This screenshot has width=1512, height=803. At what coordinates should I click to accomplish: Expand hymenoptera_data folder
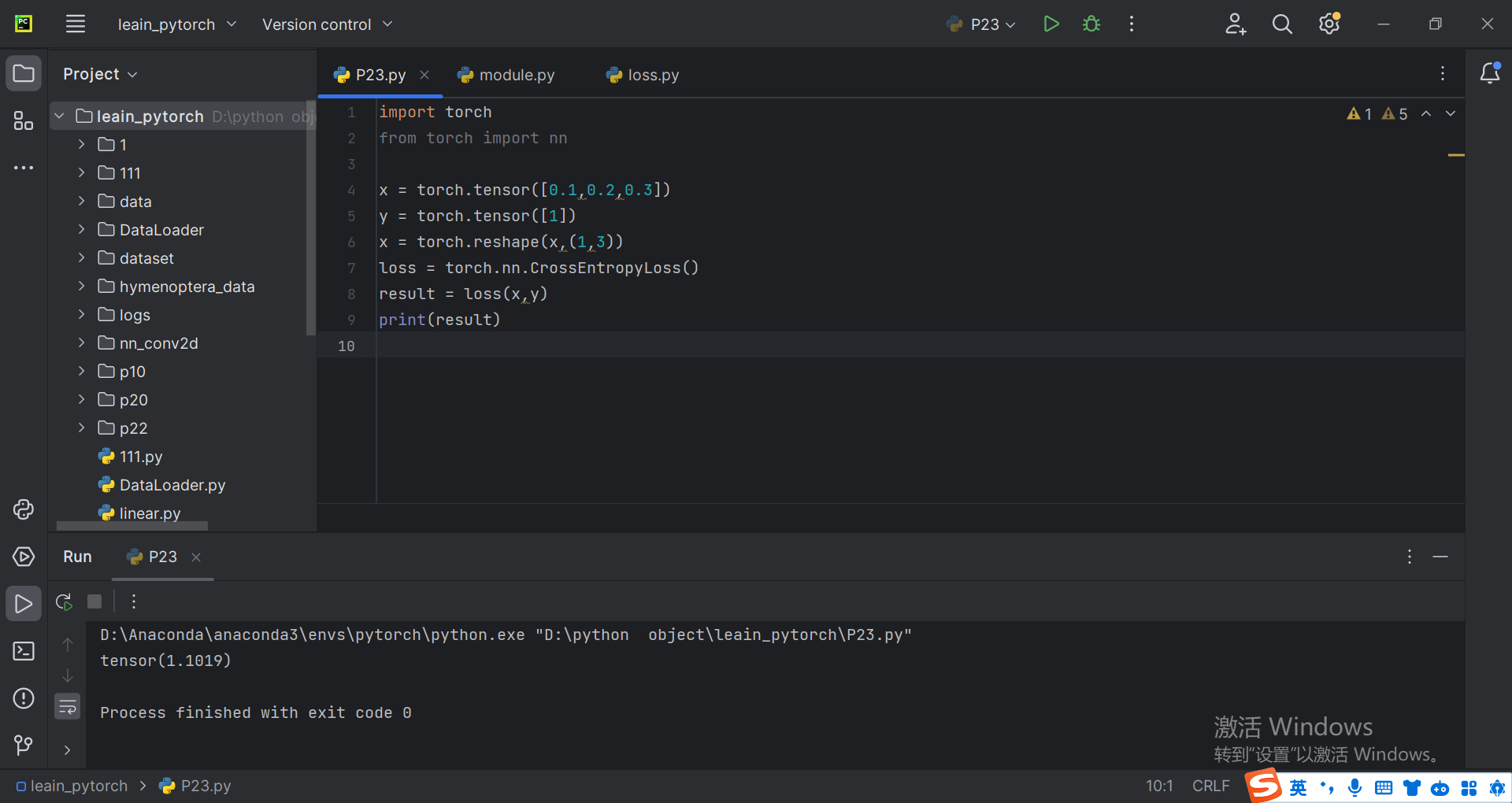pyautogui.click(x=81, y=286)
